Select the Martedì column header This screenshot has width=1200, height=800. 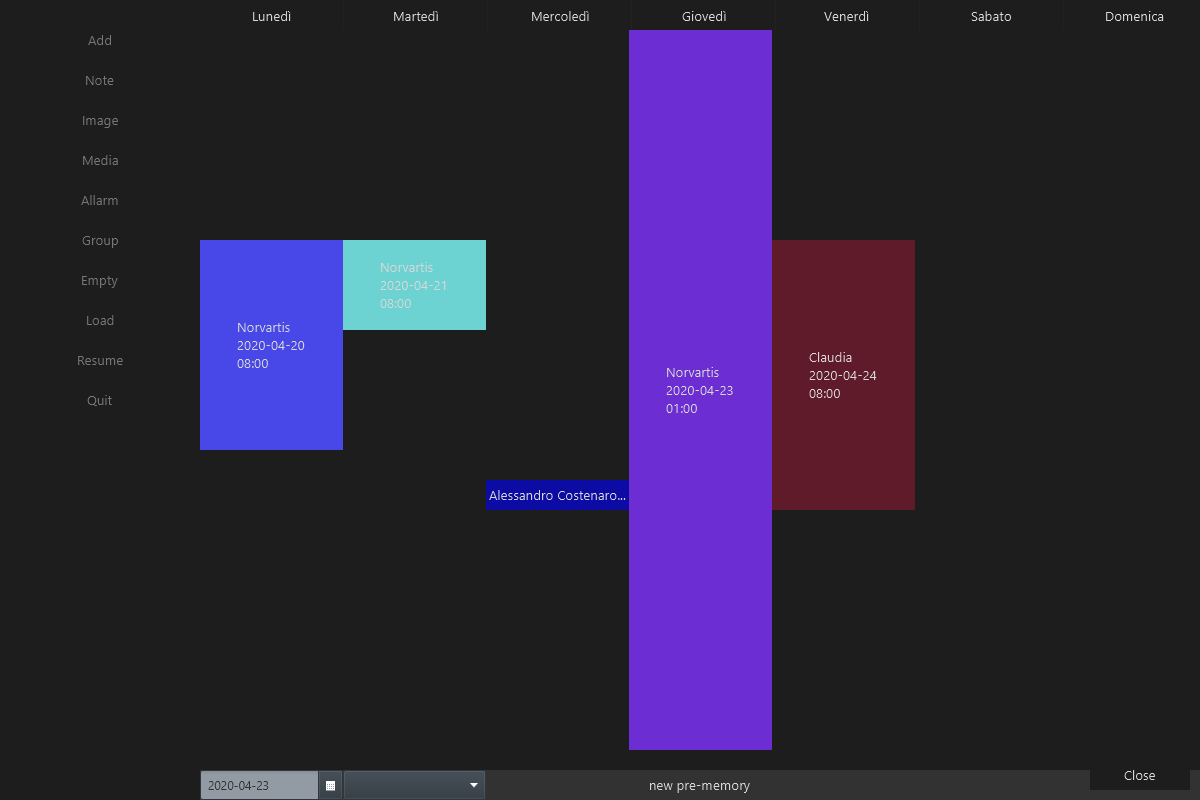(416, 16)
